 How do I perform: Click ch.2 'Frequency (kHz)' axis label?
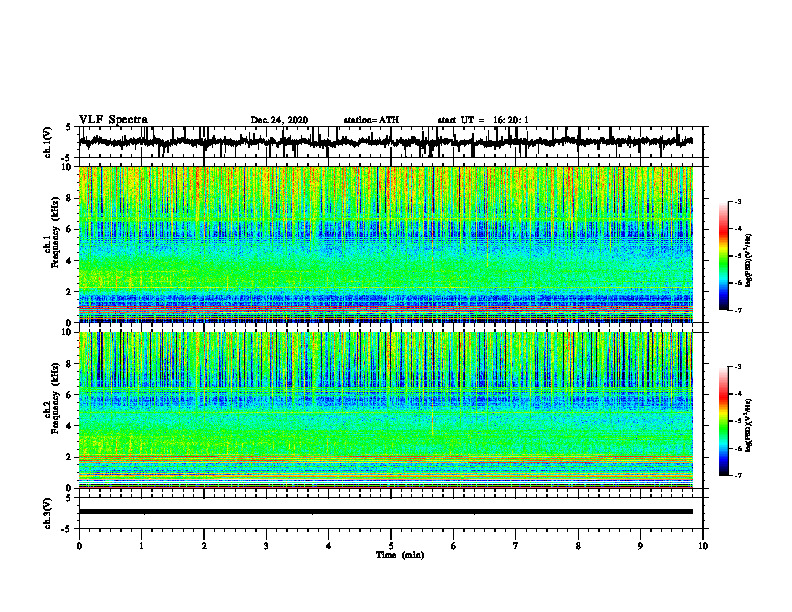[x=55, y=398]
